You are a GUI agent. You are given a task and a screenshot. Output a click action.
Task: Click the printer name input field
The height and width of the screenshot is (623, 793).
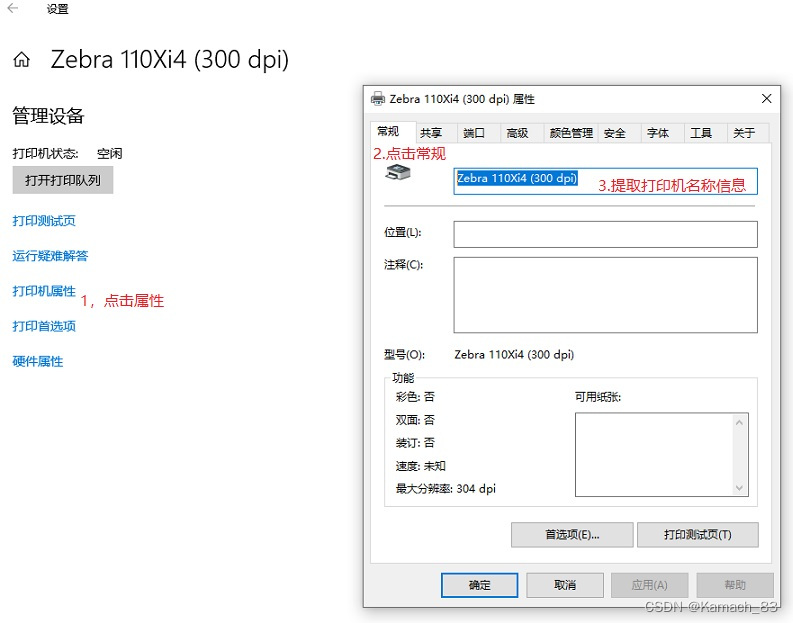coord(605,181)
